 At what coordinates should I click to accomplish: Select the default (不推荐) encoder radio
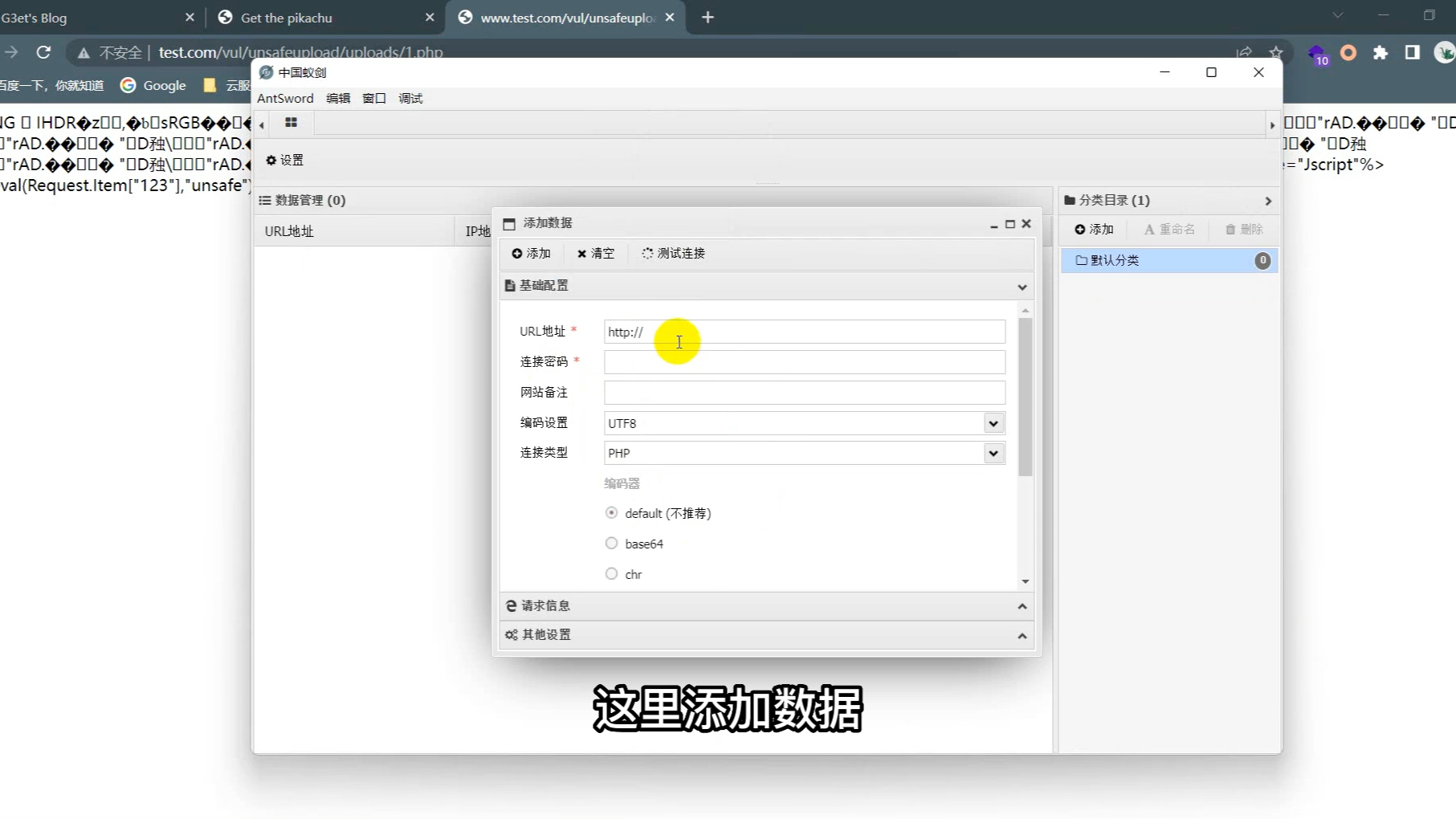pos(611,512)
